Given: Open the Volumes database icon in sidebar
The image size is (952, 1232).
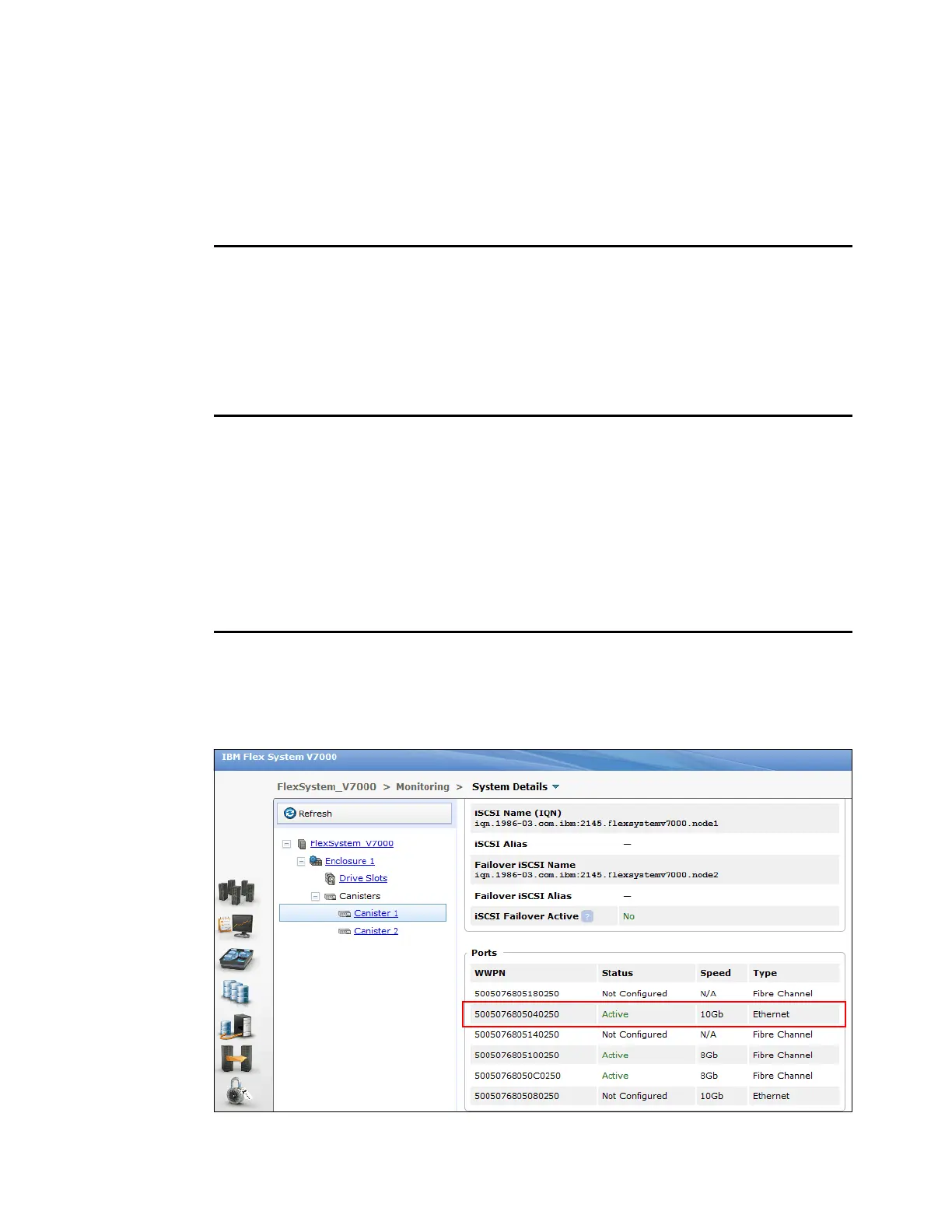Looking at the screenshot, I should tap(236, 992).
